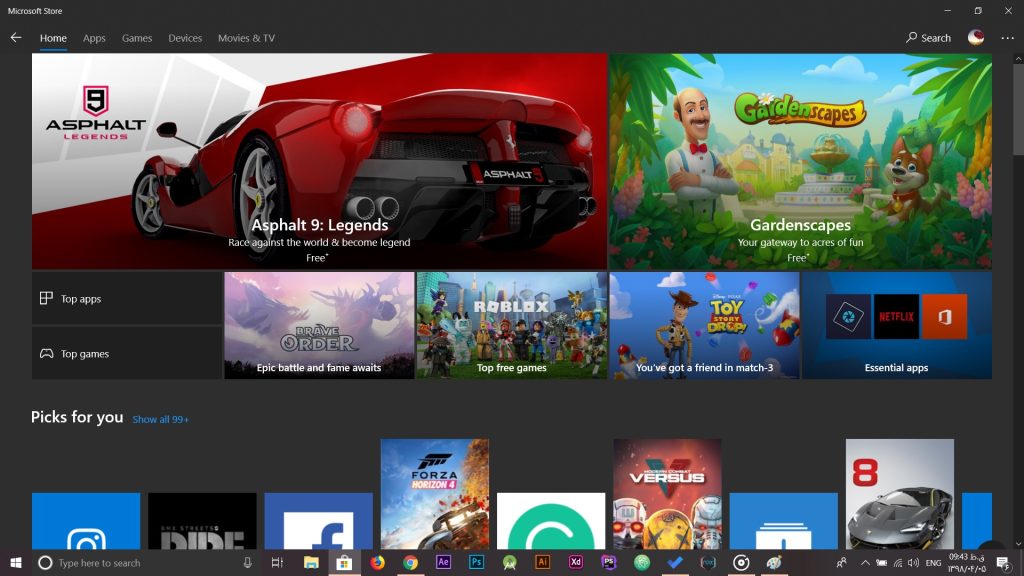Click the back arrow in Store header

point(15,38)
